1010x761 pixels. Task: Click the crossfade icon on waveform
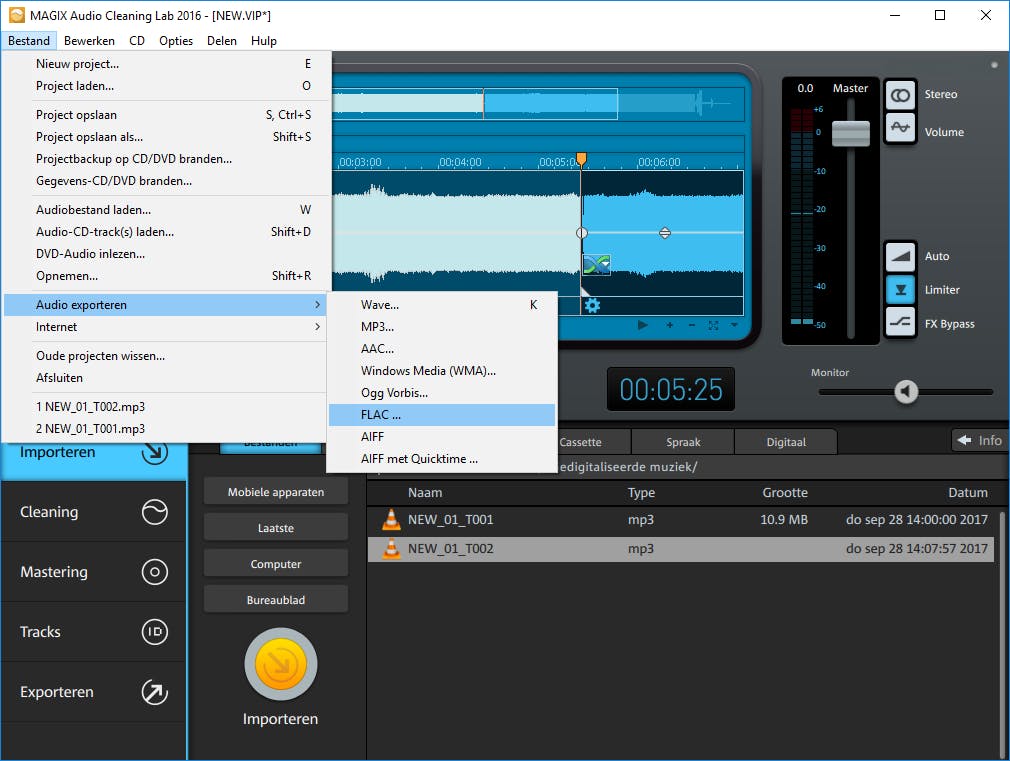tap(596, 265)
